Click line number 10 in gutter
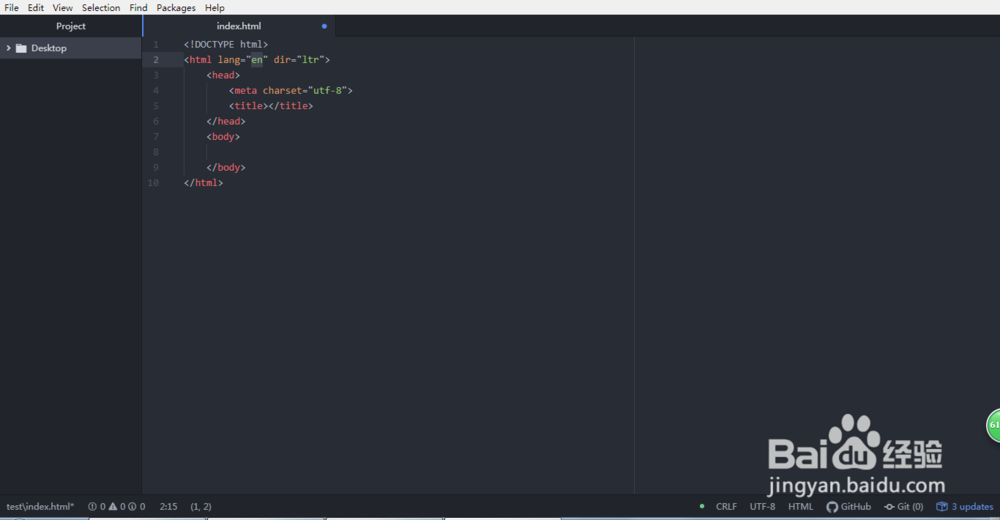 (153, 182)
